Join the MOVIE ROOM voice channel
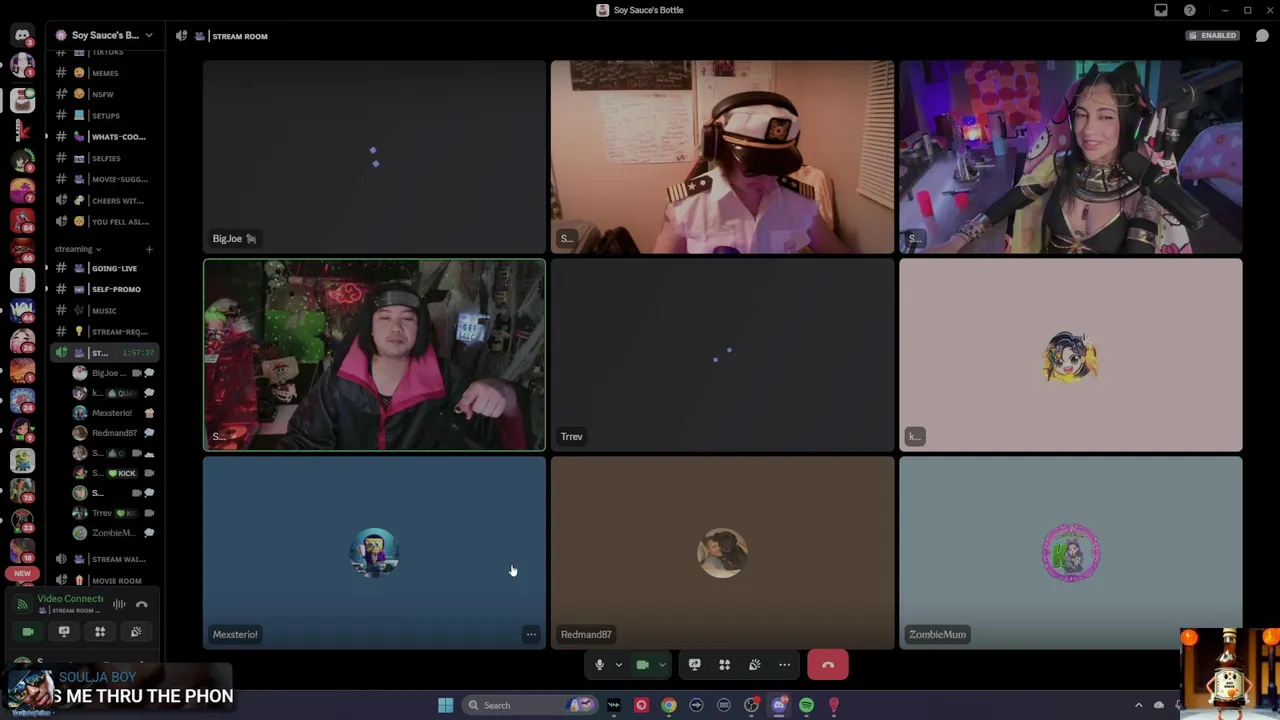The image size is (1280, 720). pyautogui.click(x=104, y=580)
